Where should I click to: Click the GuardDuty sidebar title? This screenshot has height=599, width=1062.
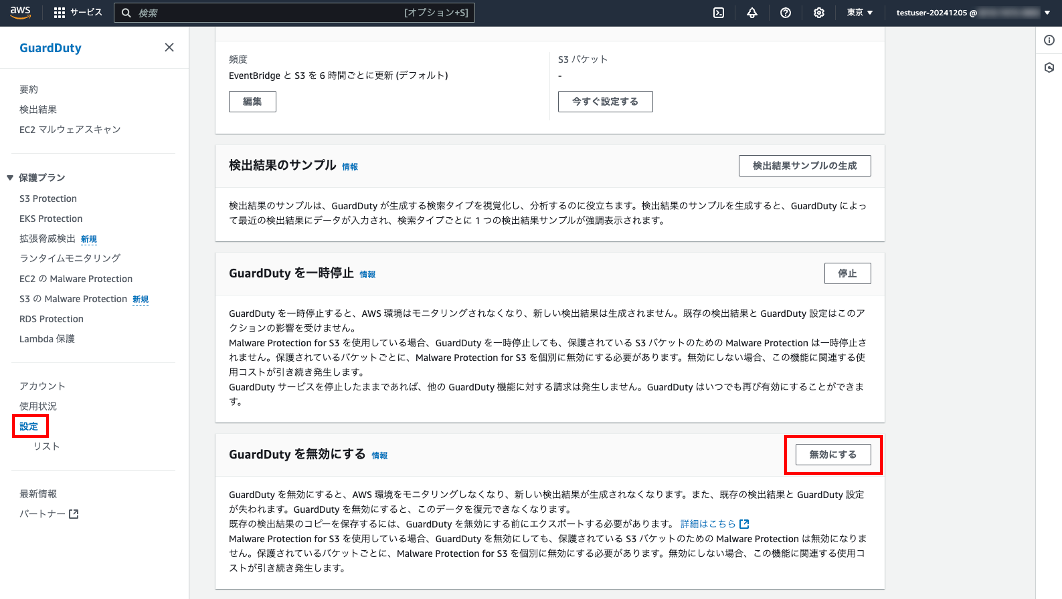point(50,47)
